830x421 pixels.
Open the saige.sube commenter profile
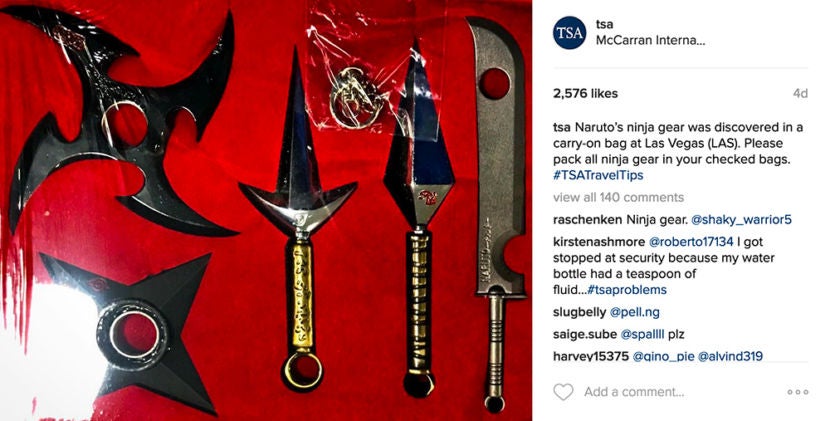[x=585, y=335]
